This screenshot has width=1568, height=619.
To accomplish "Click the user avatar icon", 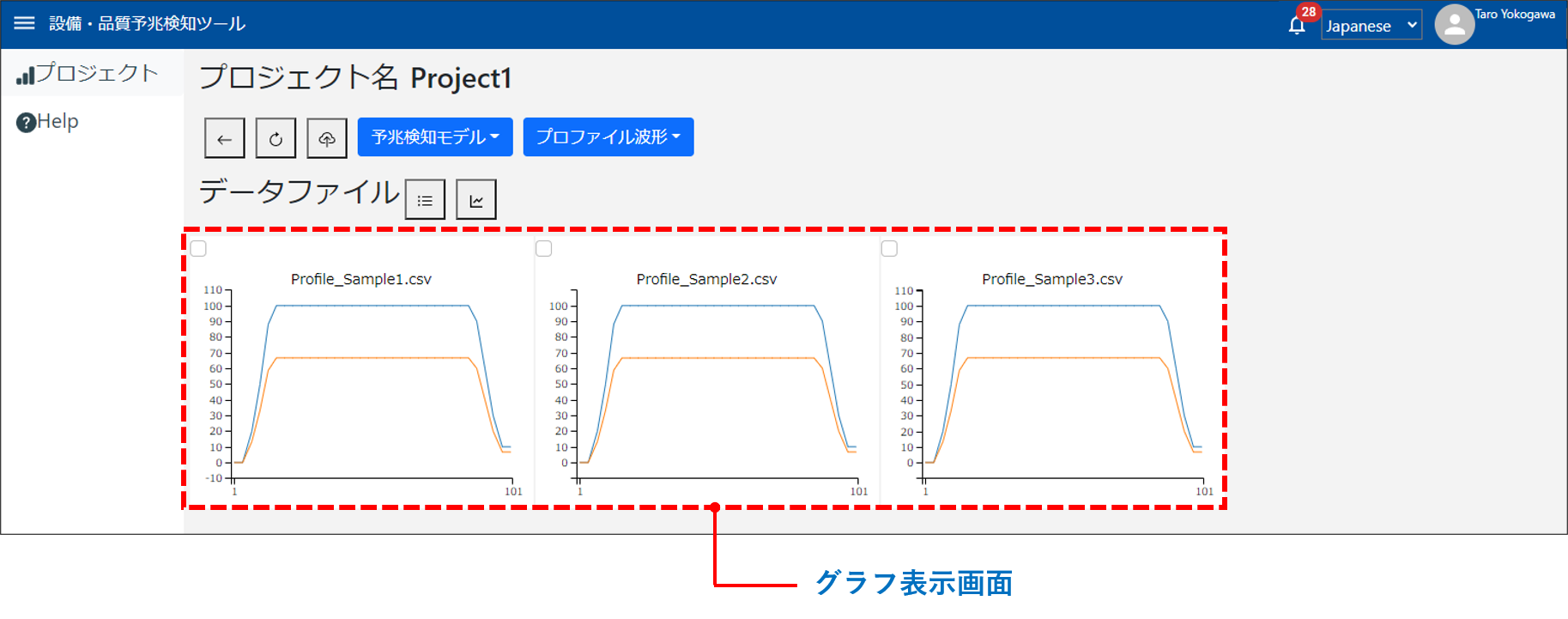I will (1455, 25).
